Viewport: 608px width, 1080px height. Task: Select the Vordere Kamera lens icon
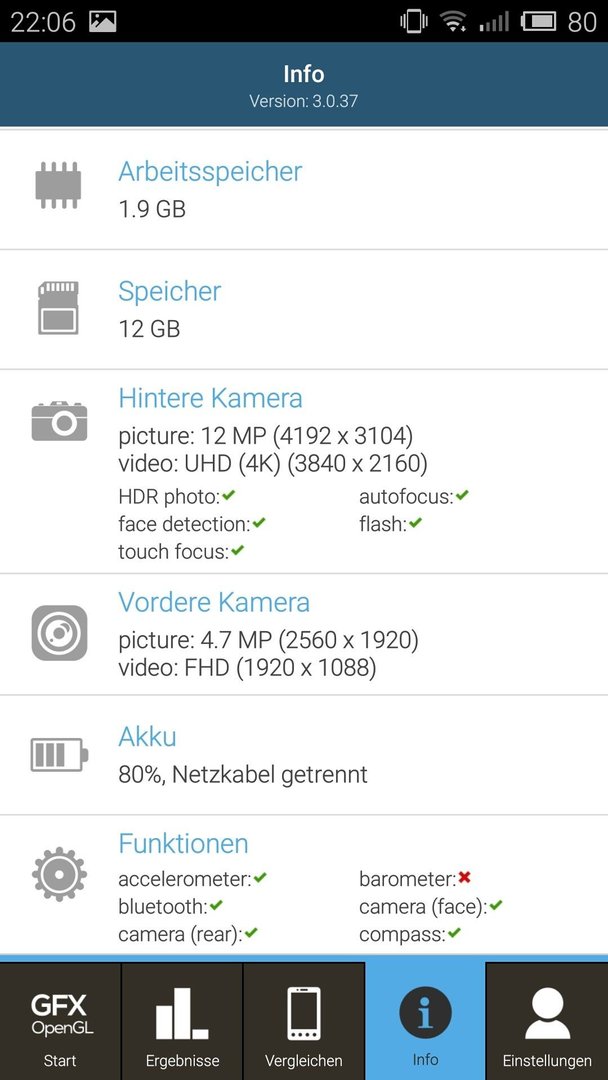(59, 632)
